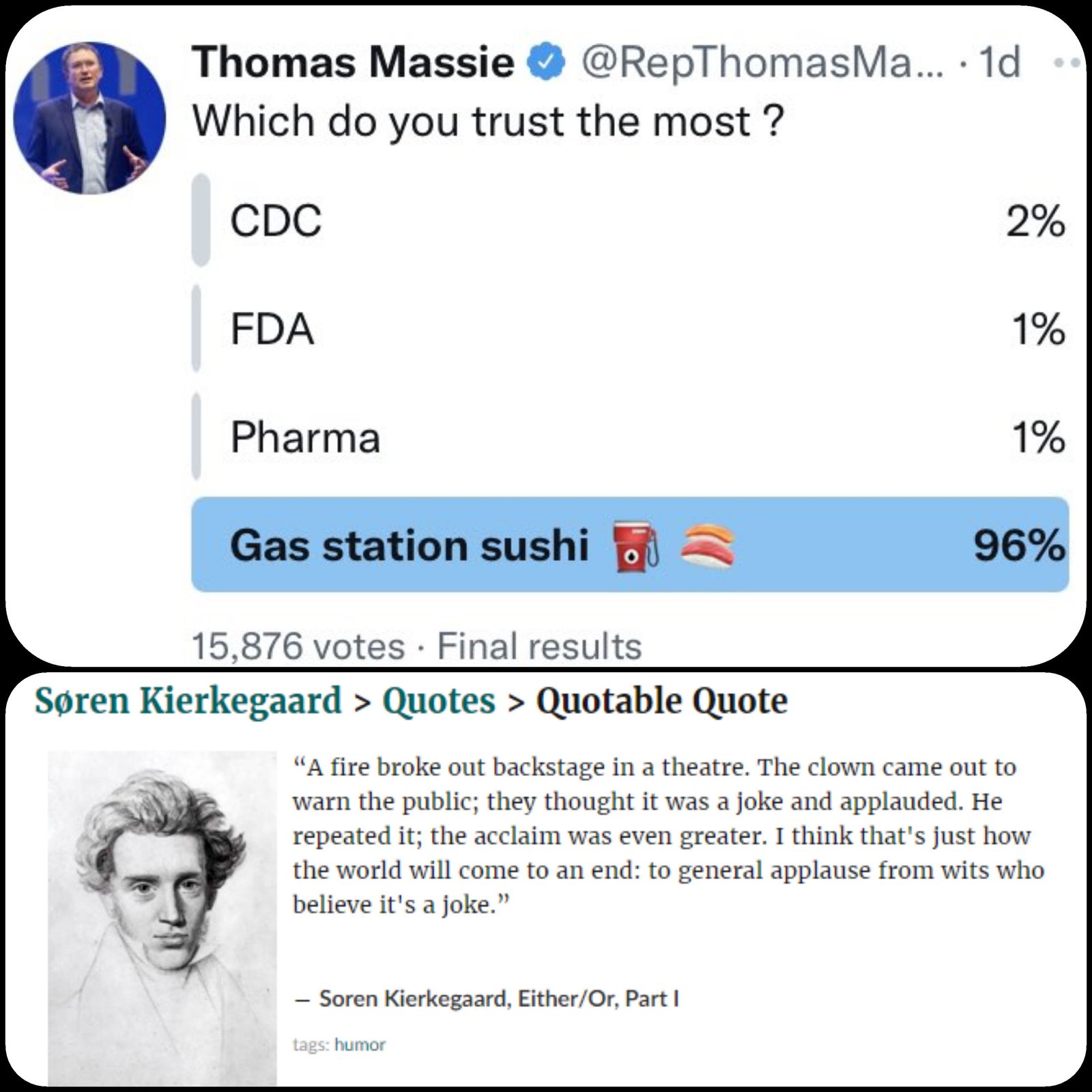The image size is (1092, 1092).
Task: Click the Either/Or, Part I attribution
Action: point(598,999)
